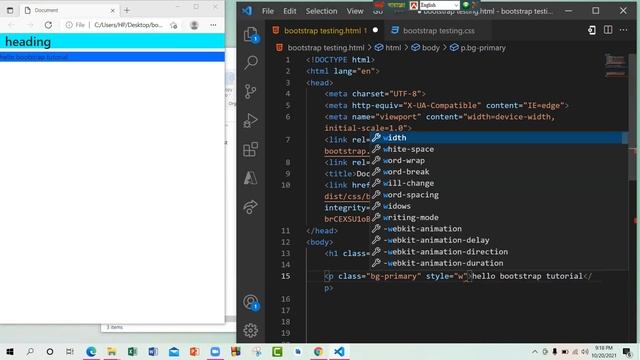Add page to favorites in browser
This screenshot has width=640, height=360.
click(173, 25)
